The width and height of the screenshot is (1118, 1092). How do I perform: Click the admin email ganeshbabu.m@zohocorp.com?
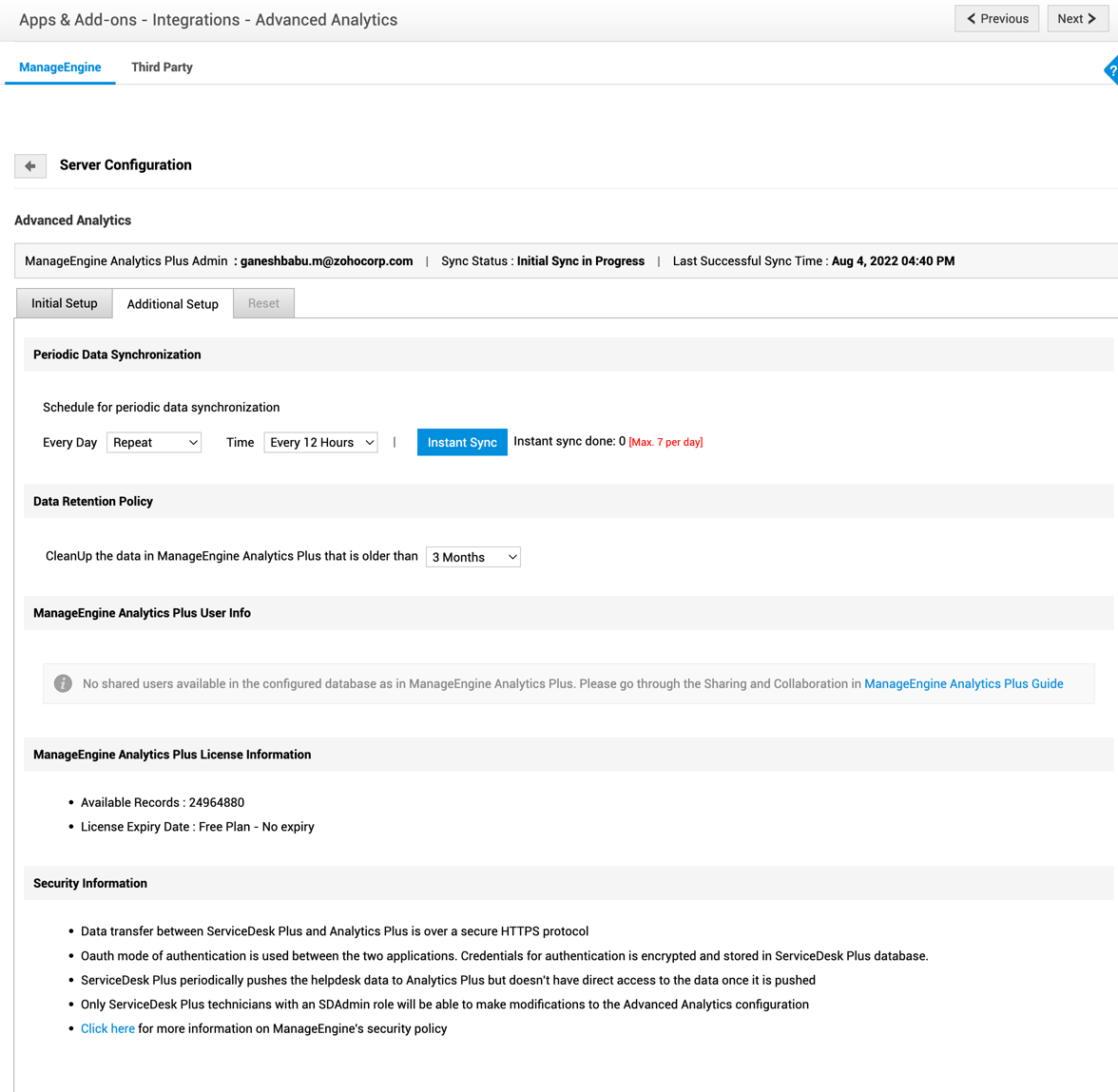coord(326,261)
